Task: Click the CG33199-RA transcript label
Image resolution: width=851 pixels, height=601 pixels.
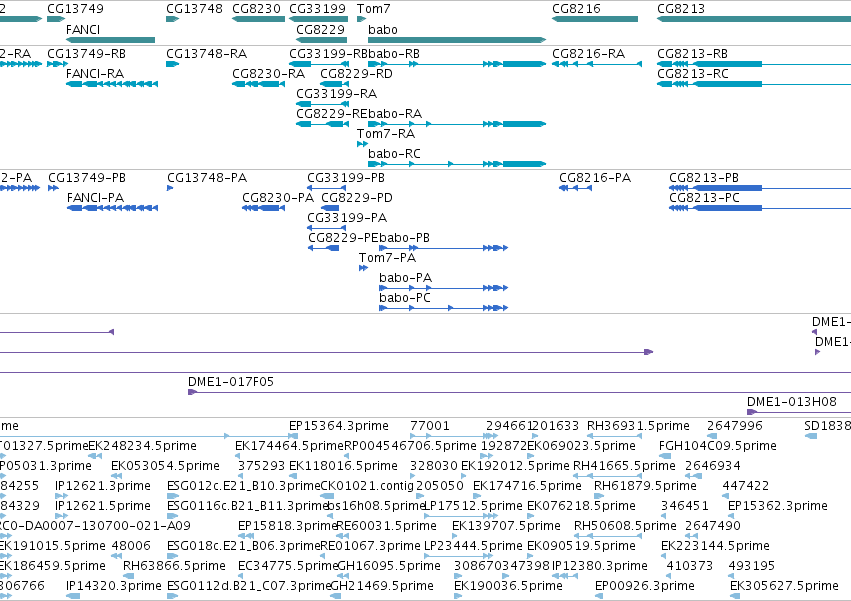Action: 336,93
